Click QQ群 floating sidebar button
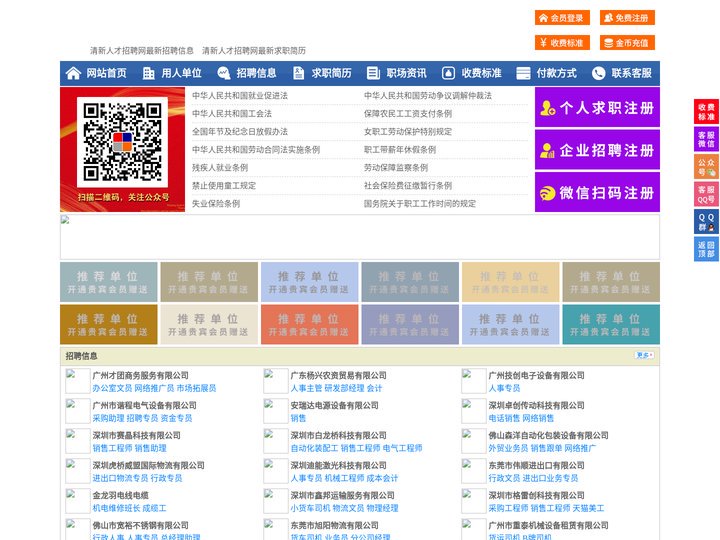 [x=706, y=222]
